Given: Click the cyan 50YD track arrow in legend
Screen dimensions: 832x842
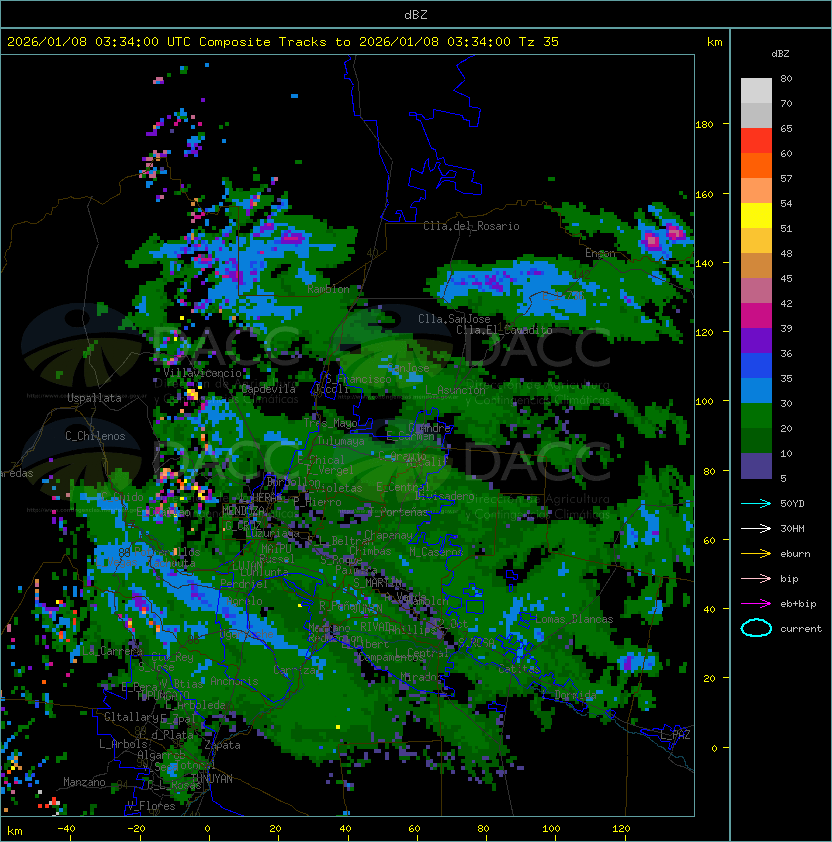Looking at the screenshot, I should (x=756, y=504).
